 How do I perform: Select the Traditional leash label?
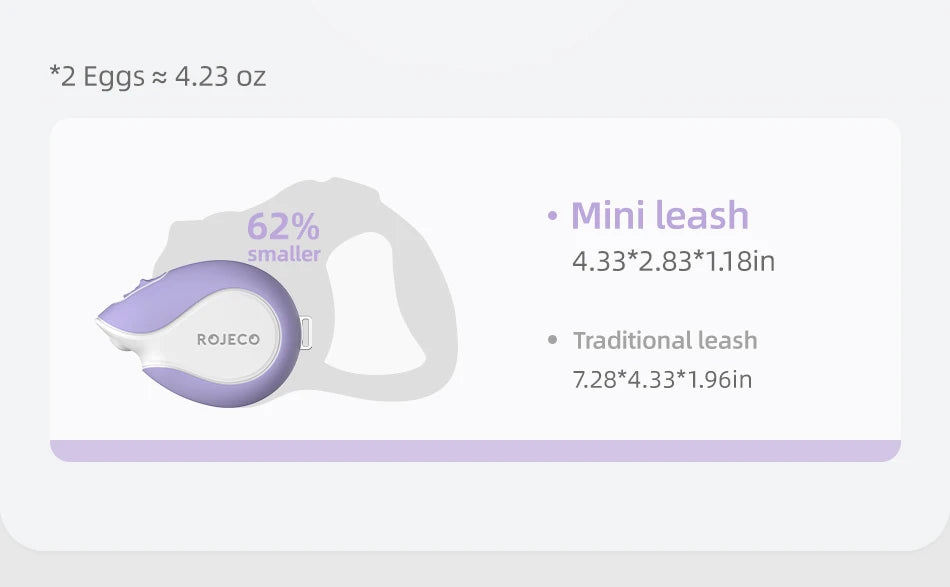pyautogui.click(x=665, y=340)
